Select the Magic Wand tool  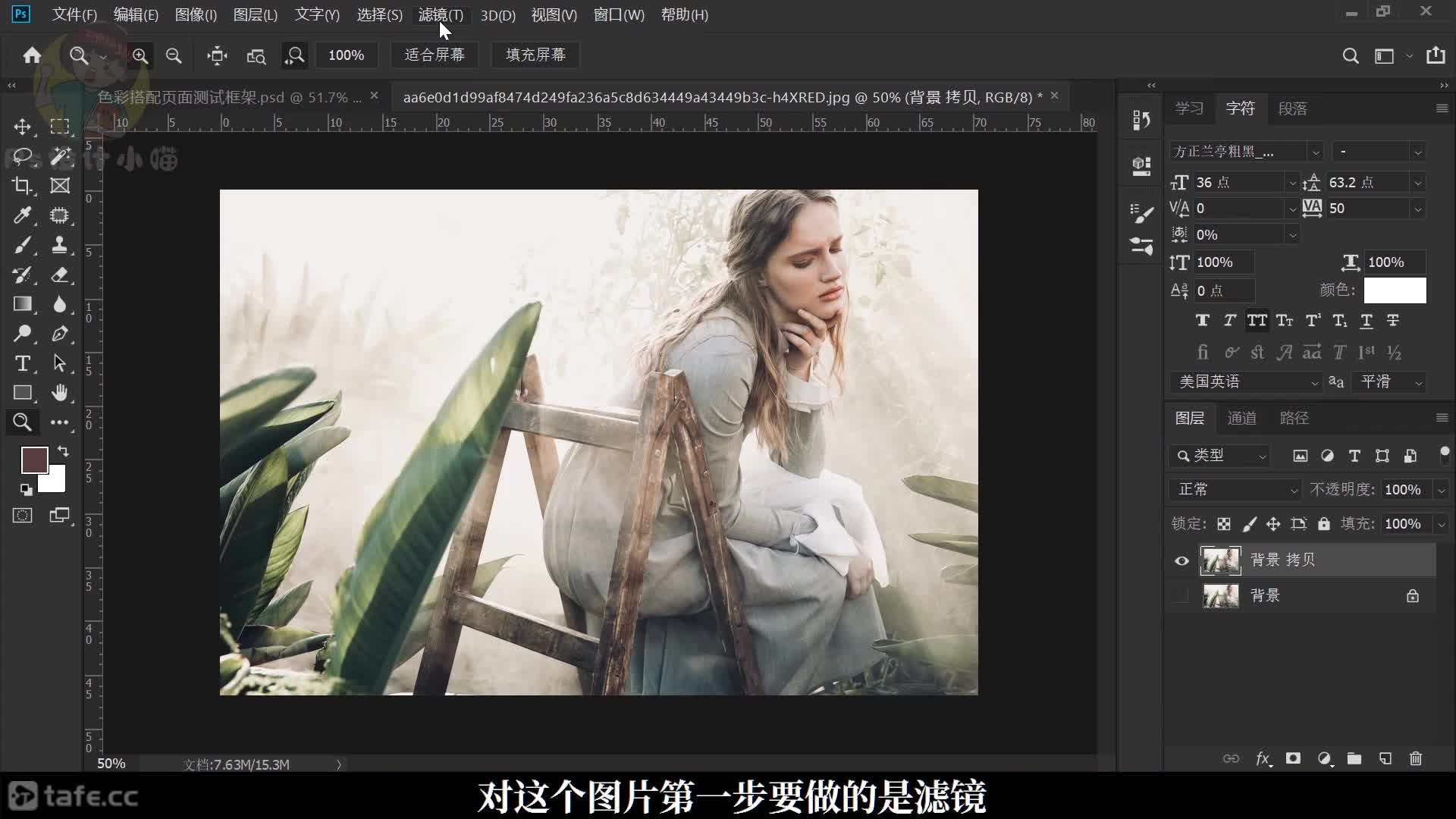click(x=60, y=156)
